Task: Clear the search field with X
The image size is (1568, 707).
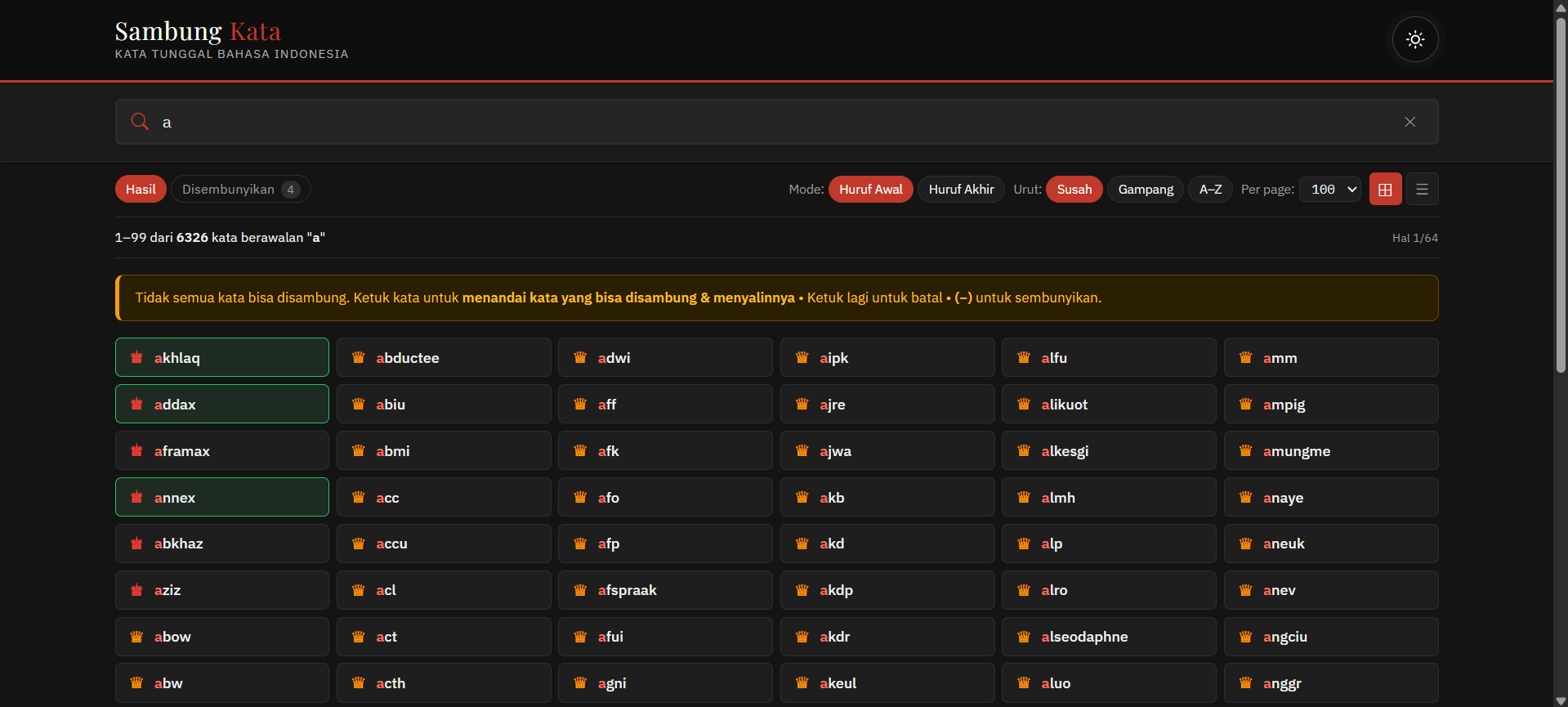Action: 1409,122
